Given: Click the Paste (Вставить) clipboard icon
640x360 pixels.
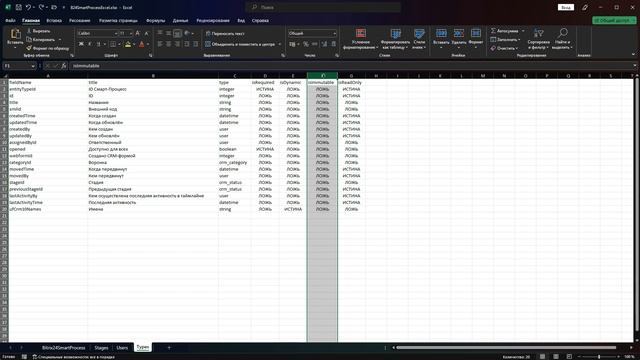Looking at the screenshot, I should (15, 34).
